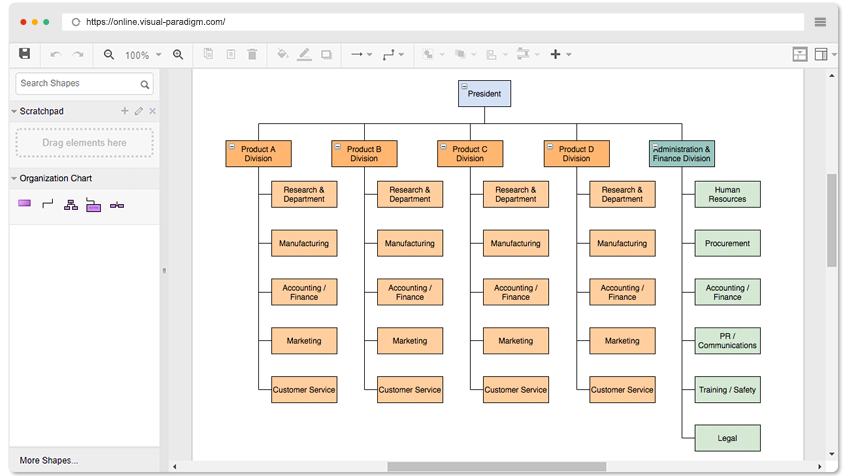
Task: Select Customer Service under Product D Division
Action: [x=622, y=389]
